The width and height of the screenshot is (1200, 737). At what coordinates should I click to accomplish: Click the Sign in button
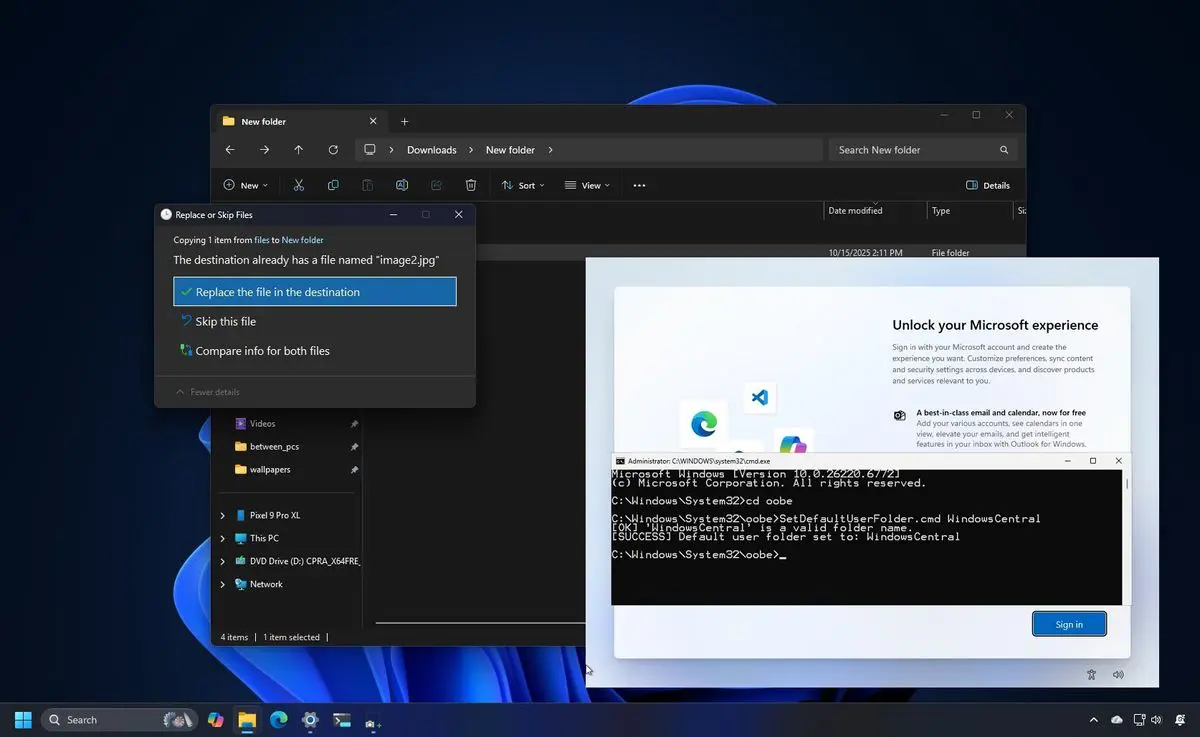coord(1069,624)
